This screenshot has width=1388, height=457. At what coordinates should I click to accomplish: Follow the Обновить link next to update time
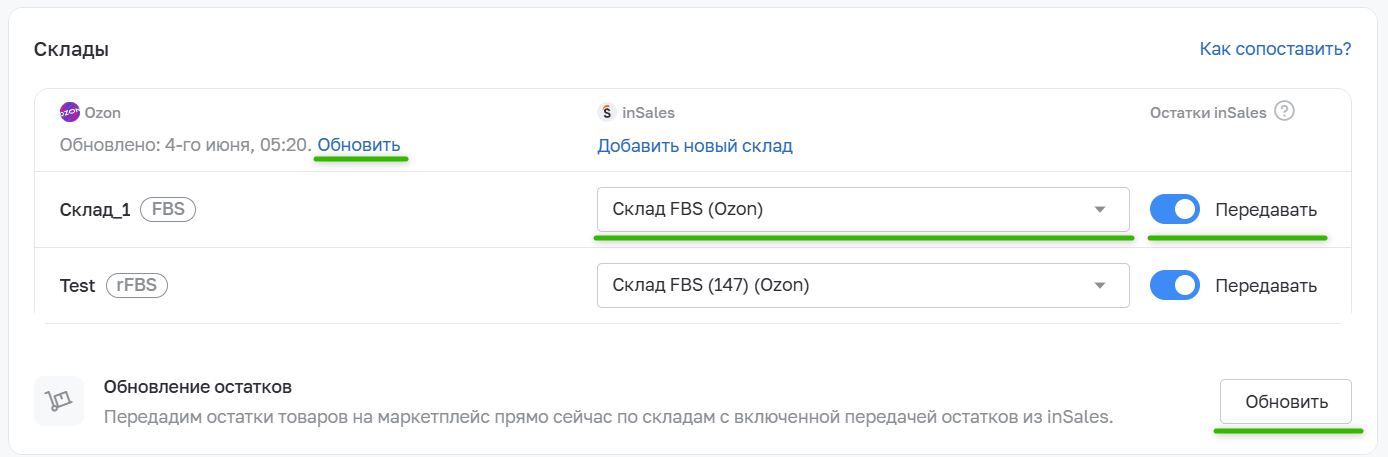pyautogui.click(x=359, y=145)
